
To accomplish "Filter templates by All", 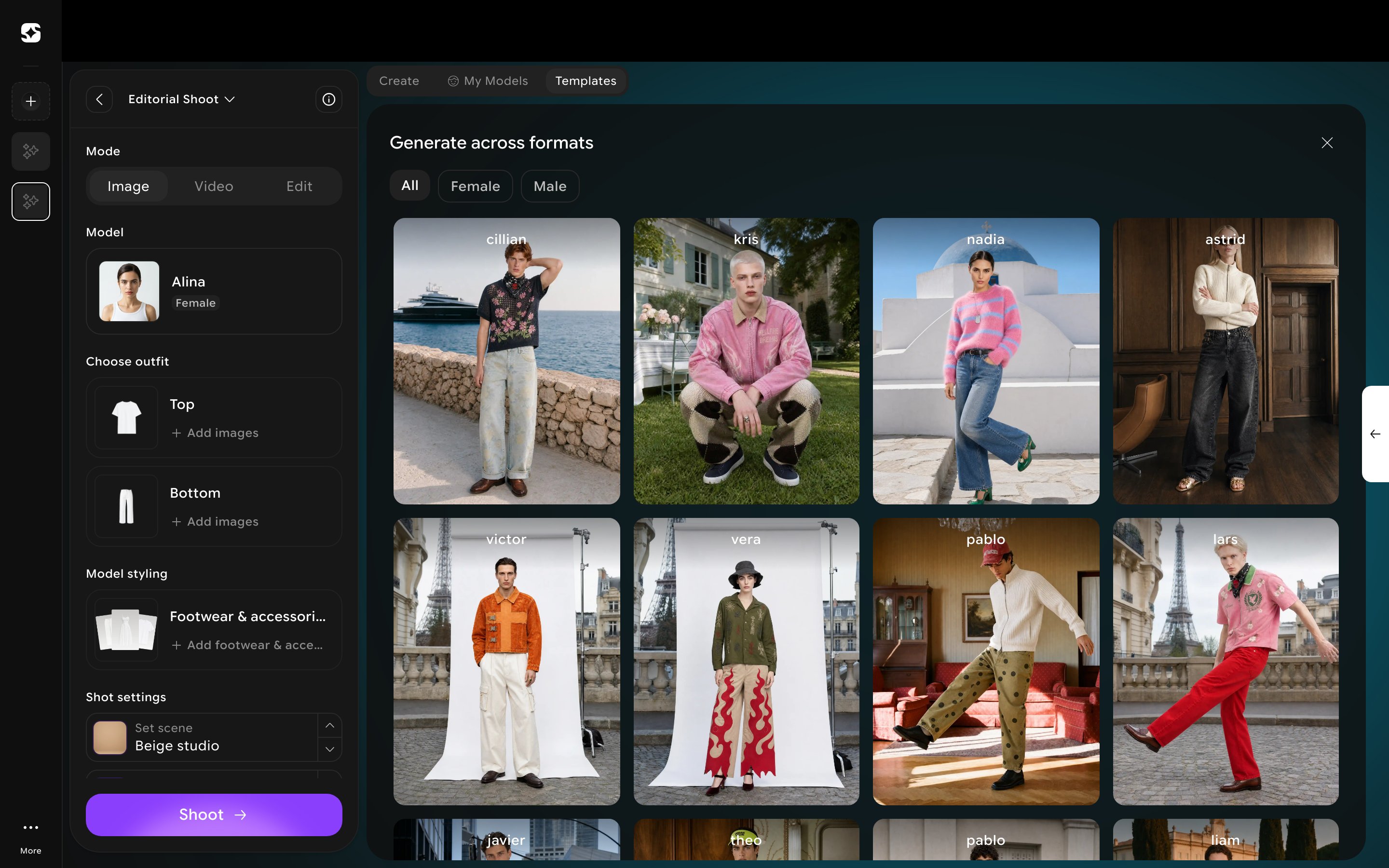I will pos(410,186).
